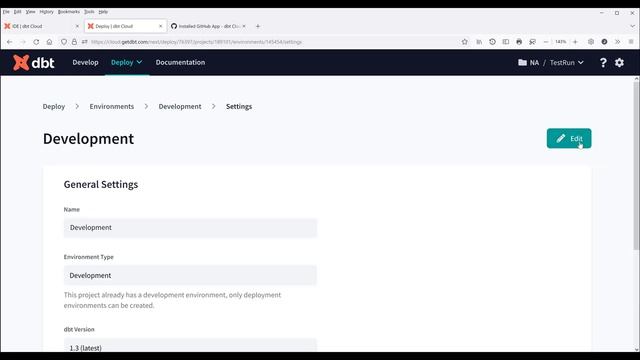This screenshot has width=640, height=360.
Task: Close the IDE | dbt Cloud tab
Action: [x=77, y=26]
